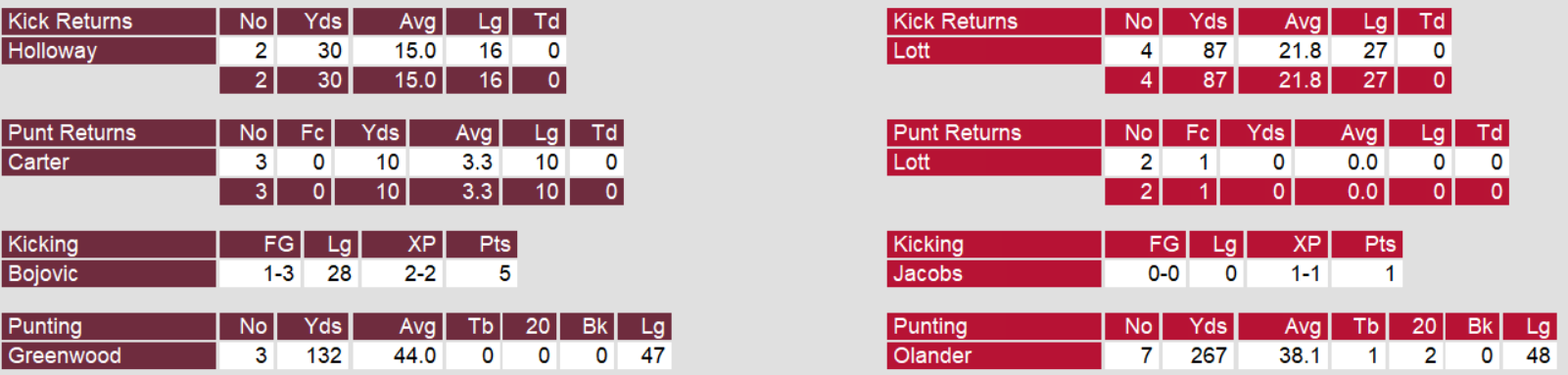Image resolution: width=1568 pixels, height=375 pixels.
Task: Click punter Greenwood's name
Action: point(65,356)
